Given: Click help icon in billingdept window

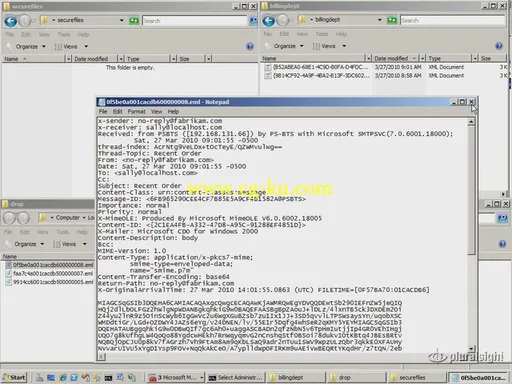Looking at the screenshot, I should tap(499, 46).
